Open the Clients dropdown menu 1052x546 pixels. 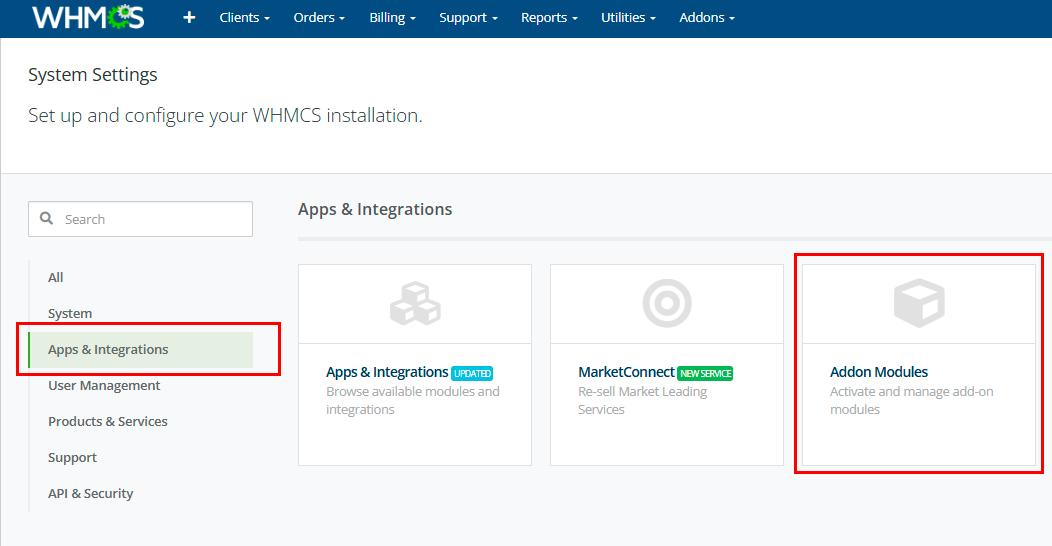tap(244, 18)
